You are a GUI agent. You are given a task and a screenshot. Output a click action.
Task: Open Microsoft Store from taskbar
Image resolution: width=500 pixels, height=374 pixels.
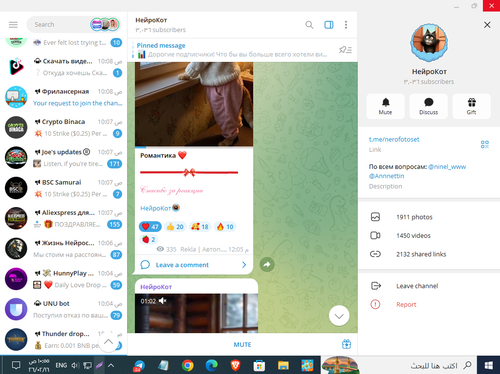tap(259, 365)
